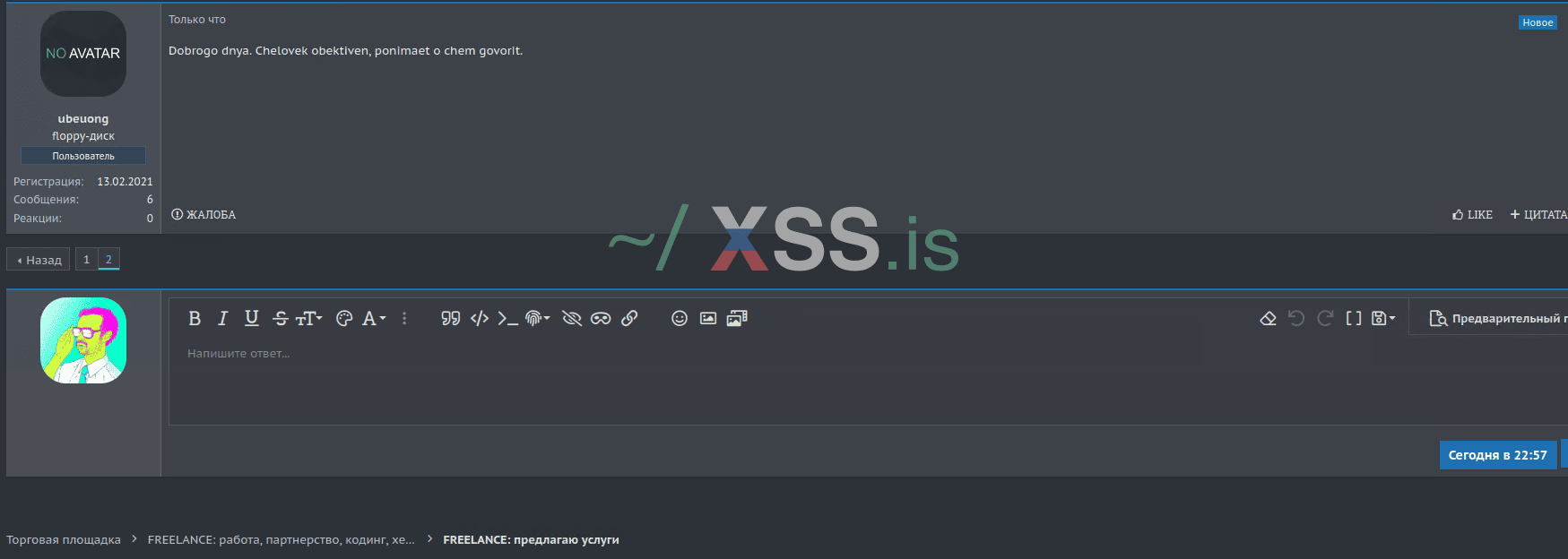Toggle italic formatting in the editor
Screen dimensions: 1568x559
coord(223,318)
